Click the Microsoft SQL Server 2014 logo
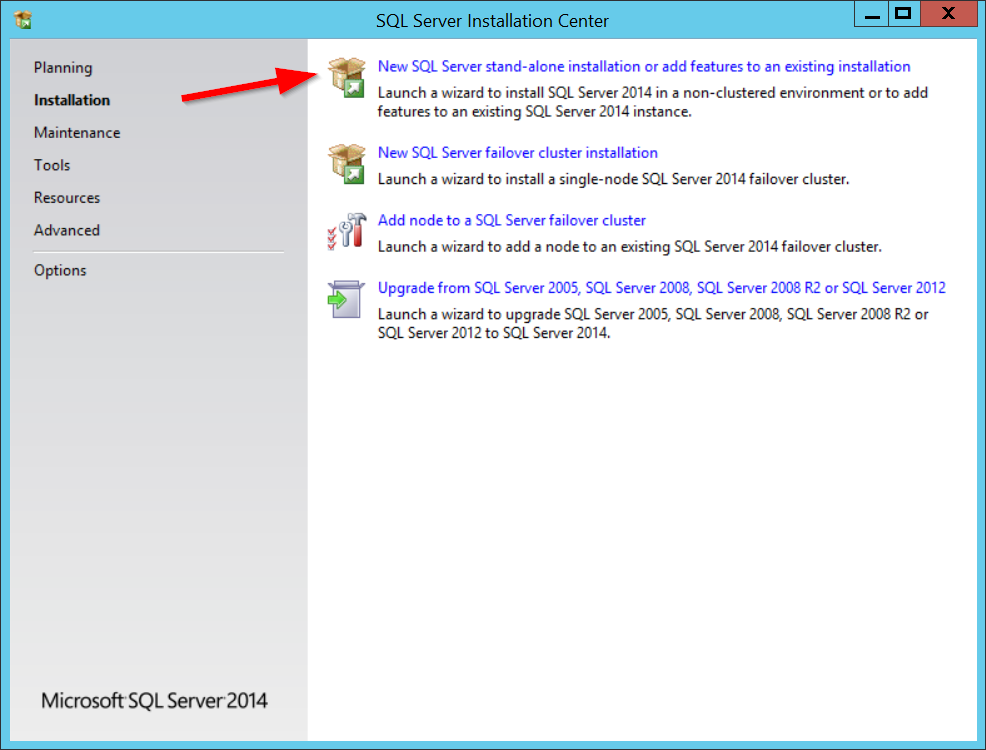 coord(154,700)
